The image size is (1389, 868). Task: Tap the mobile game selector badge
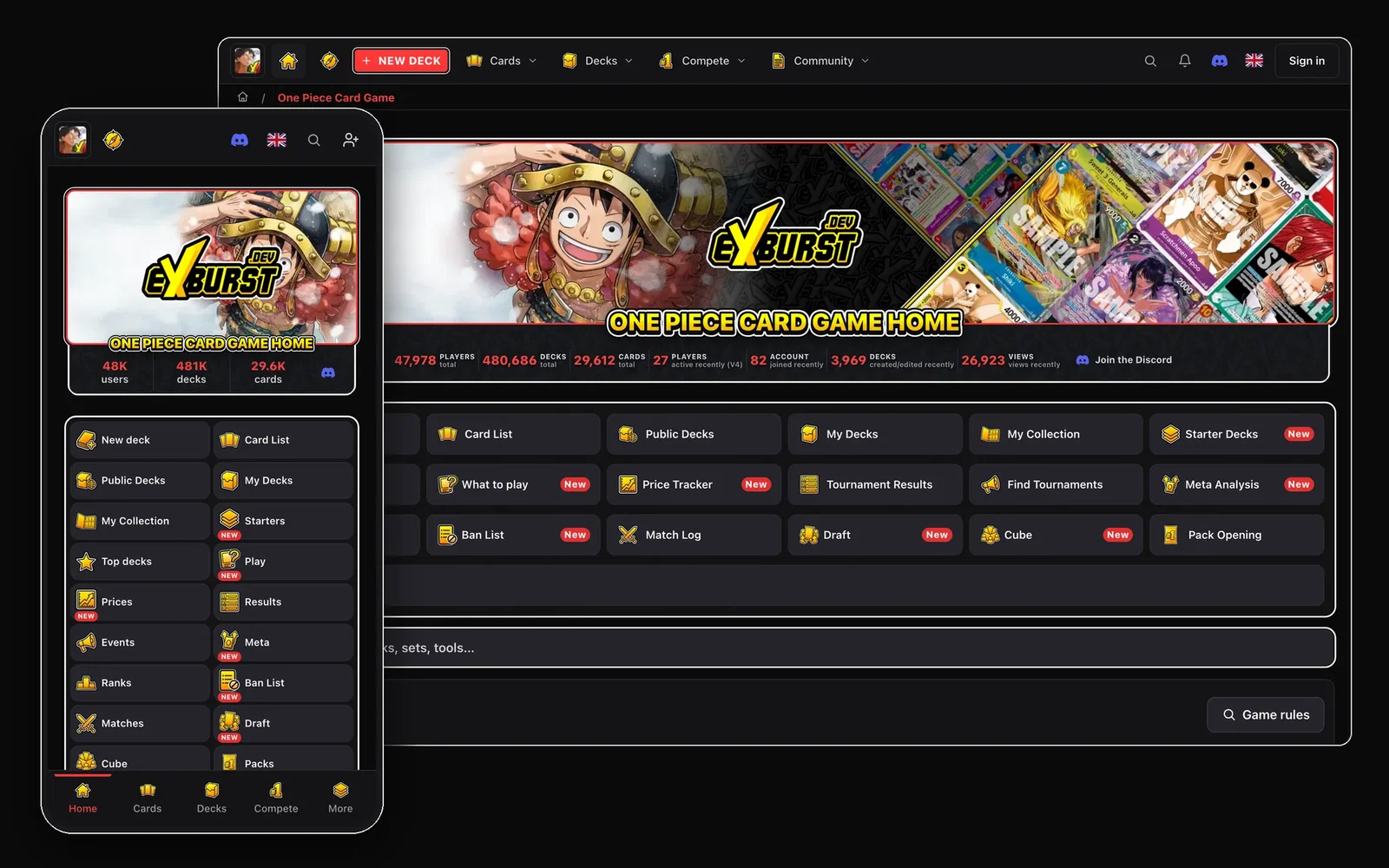114,140
